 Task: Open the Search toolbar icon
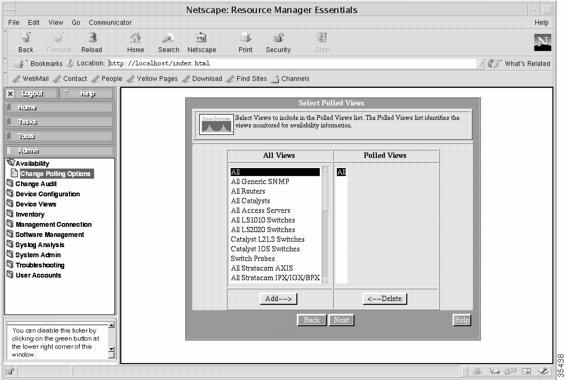tap(168, 42)
